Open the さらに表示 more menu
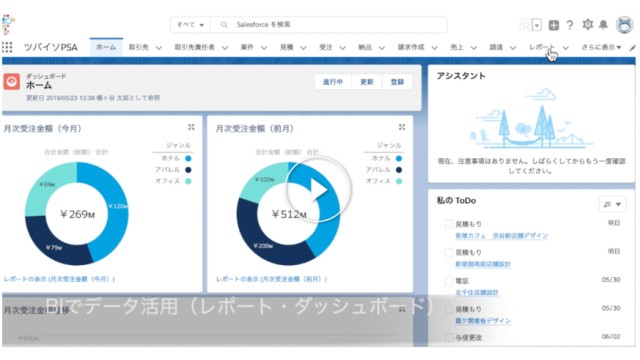 (x=601, y=47)
